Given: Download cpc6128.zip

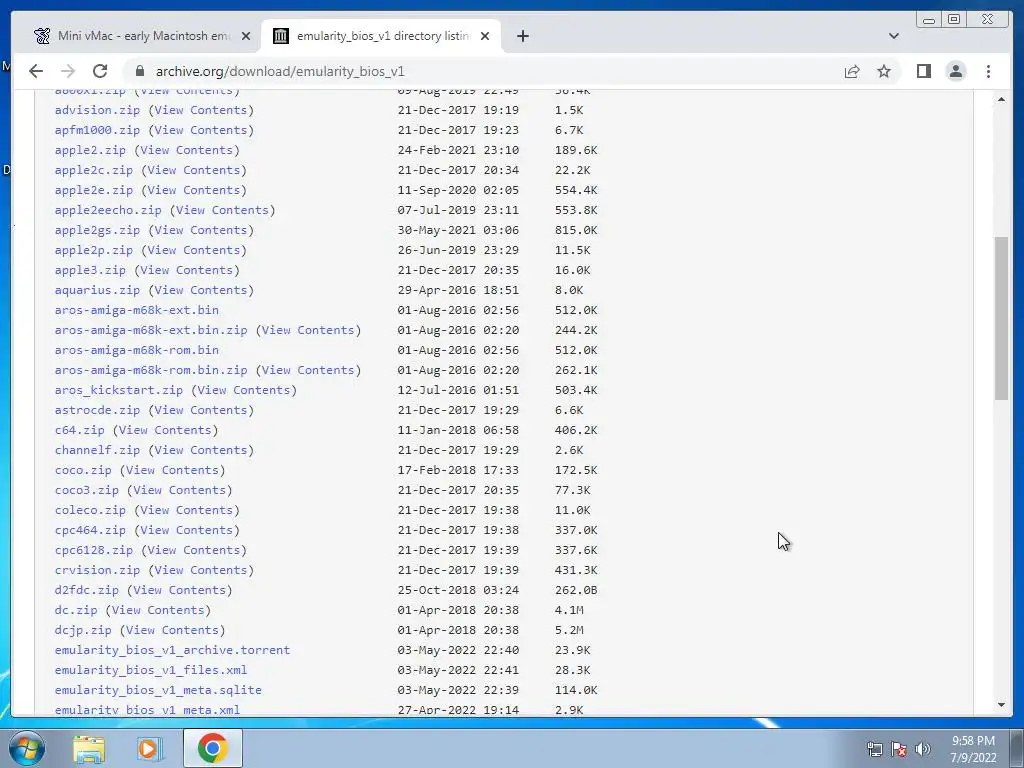Looking at the screenshot, I should pos(94,550).
